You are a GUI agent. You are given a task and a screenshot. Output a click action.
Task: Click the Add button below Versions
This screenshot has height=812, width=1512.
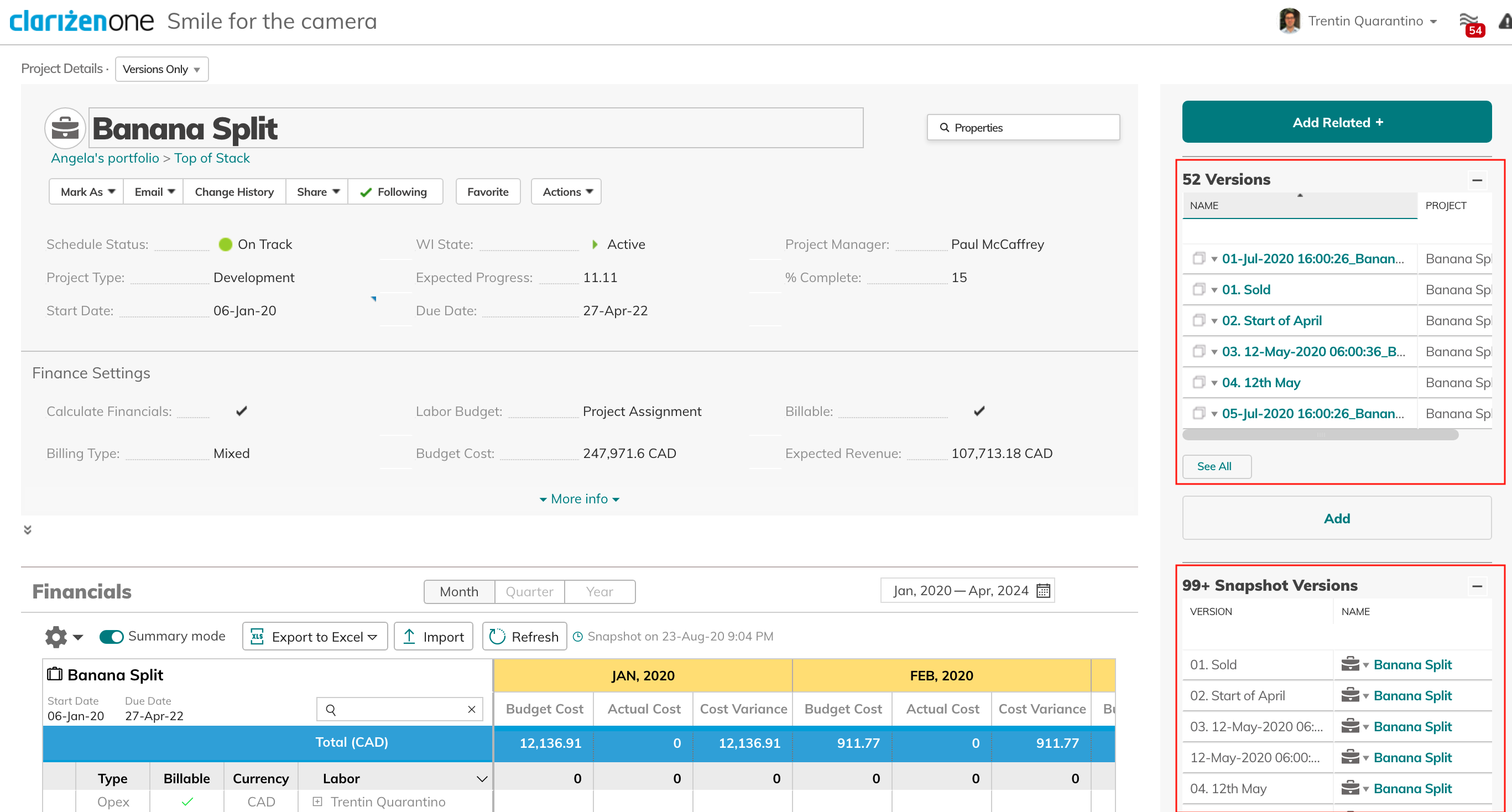click(1337, 518)
